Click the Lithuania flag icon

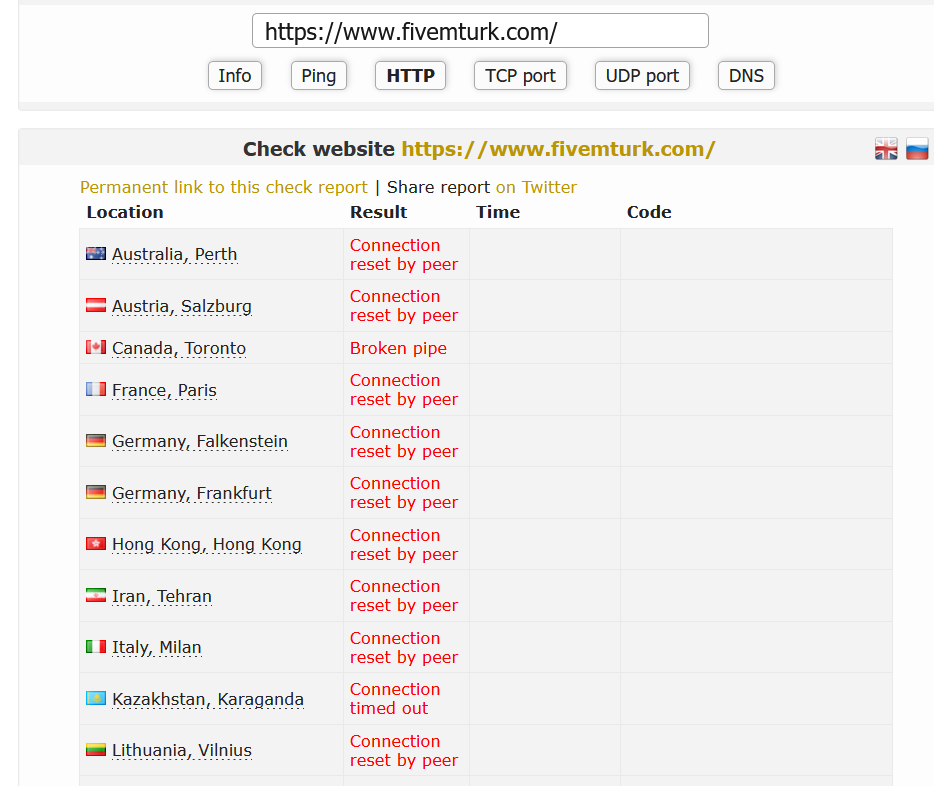(96, 750)
